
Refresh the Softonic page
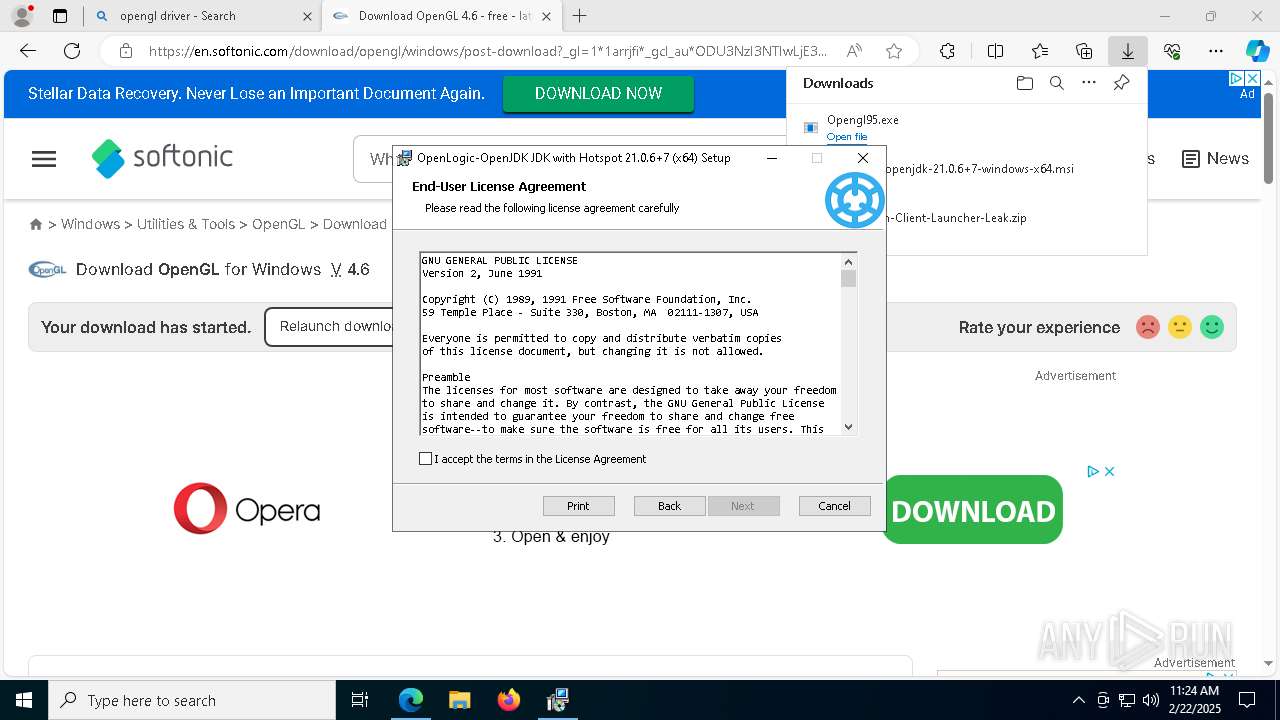point(72,51)
